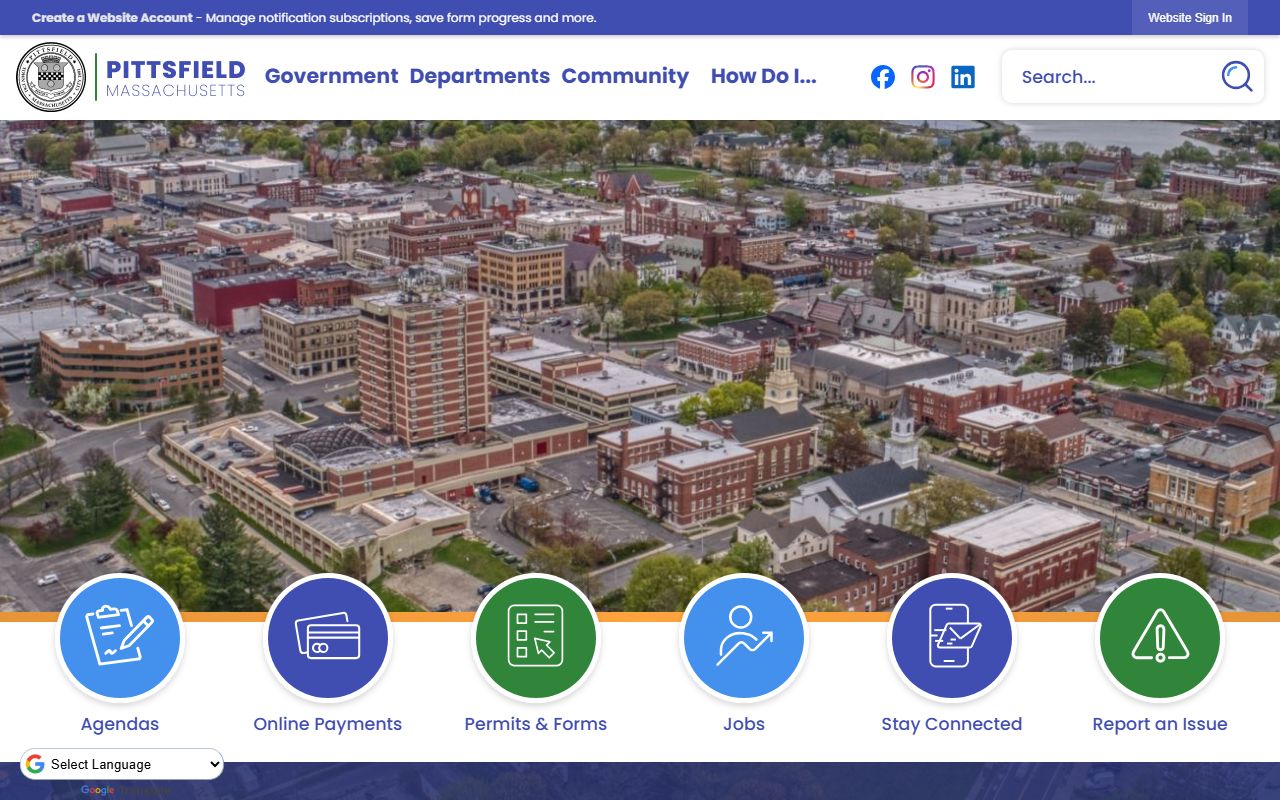Open the Instagram icon link
The image size is (1280, 800).
tap(922, 77)
